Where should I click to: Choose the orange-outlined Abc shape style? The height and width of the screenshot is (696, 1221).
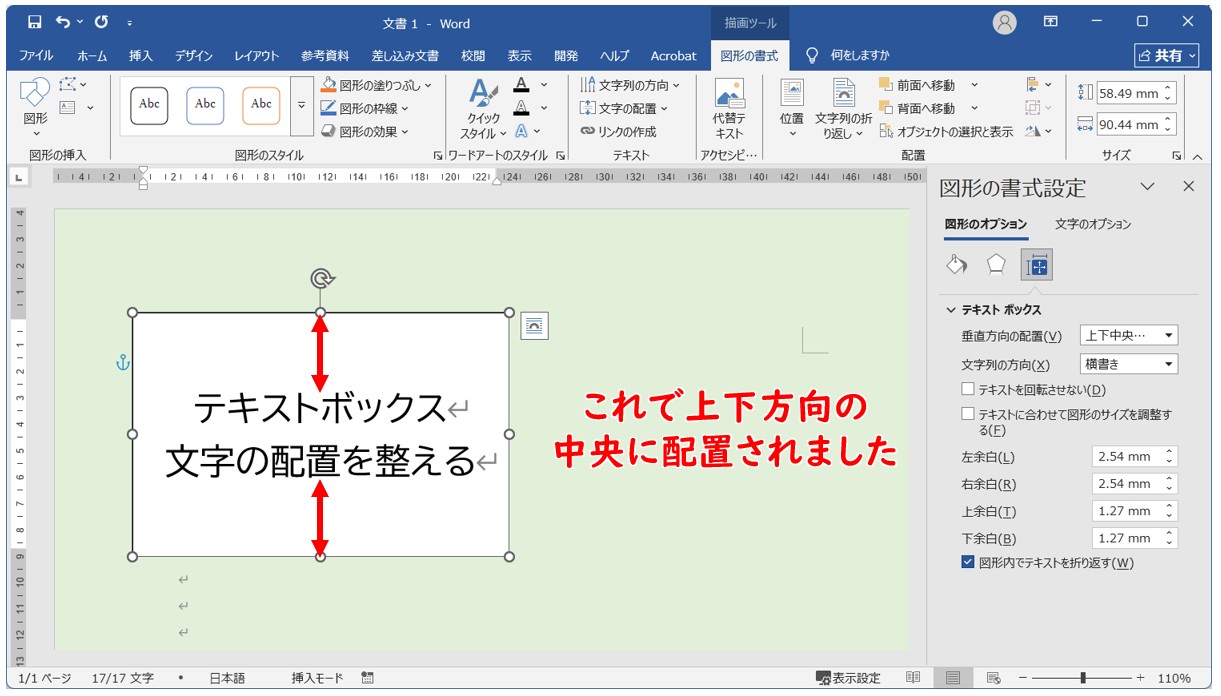coord(261,105)
